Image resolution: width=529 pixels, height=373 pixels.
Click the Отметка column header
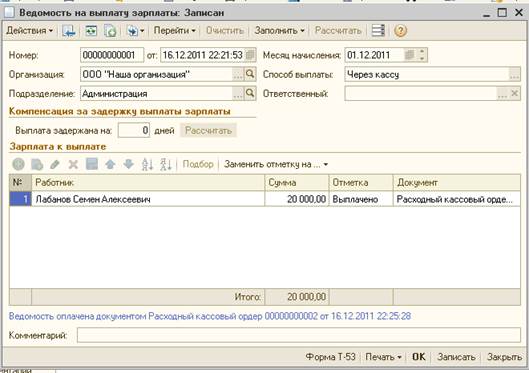coord(361,182)
